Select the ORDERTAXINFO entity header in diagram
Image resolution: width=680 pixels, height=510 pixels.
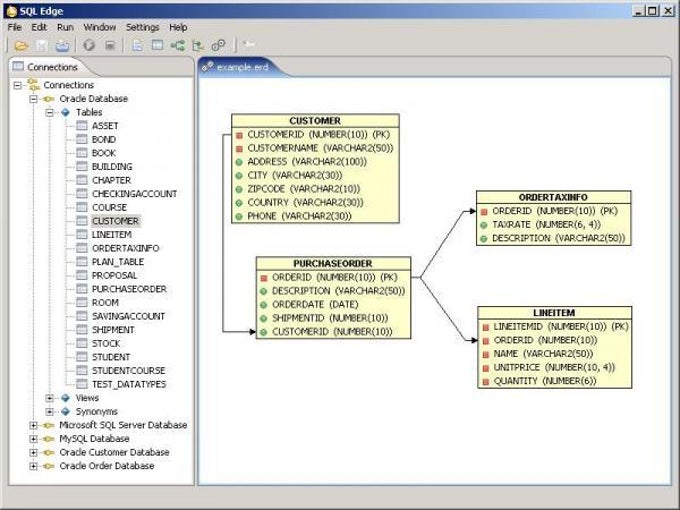(x=553, y=197)
